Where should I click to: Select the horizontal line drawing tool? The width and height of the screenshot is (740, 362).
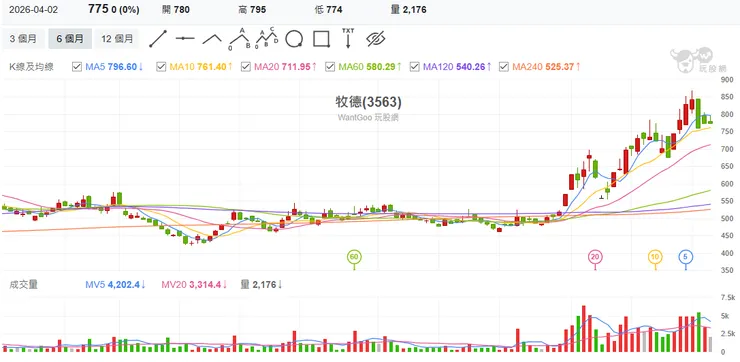point(185,39)
